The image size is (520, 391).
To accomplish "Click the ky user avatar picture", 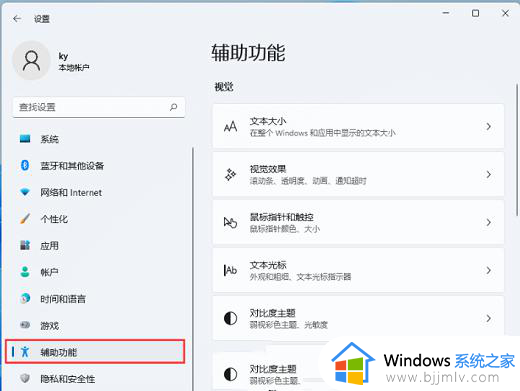I will [31, 61].
